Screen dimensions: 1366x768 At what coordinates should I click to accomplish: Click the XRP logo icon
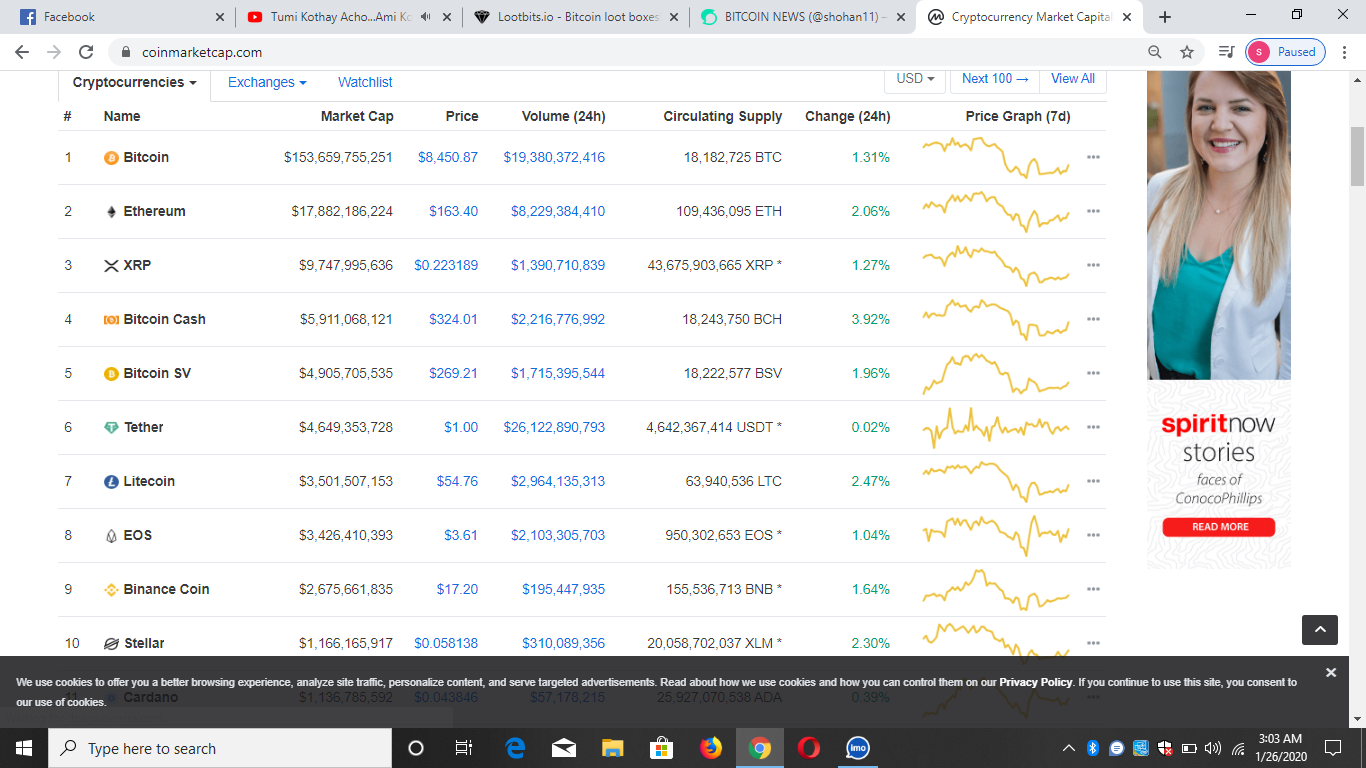(111, 266)
